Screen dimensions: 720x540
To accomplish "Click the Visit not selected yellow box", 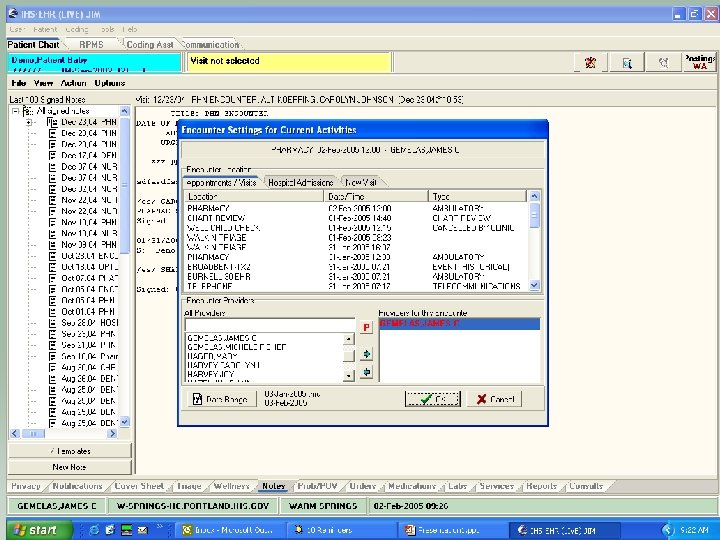I will pos(289,62).
